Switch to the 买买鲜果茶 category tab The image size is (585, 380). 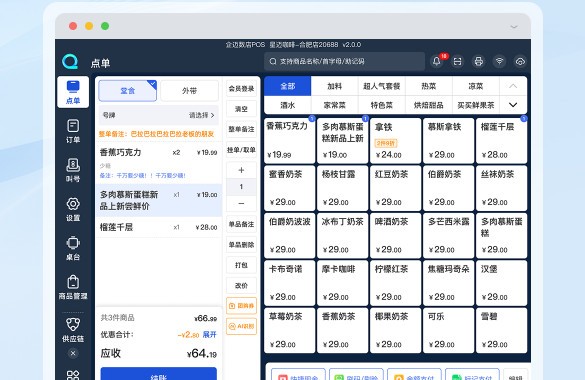[x=476, y=105]
